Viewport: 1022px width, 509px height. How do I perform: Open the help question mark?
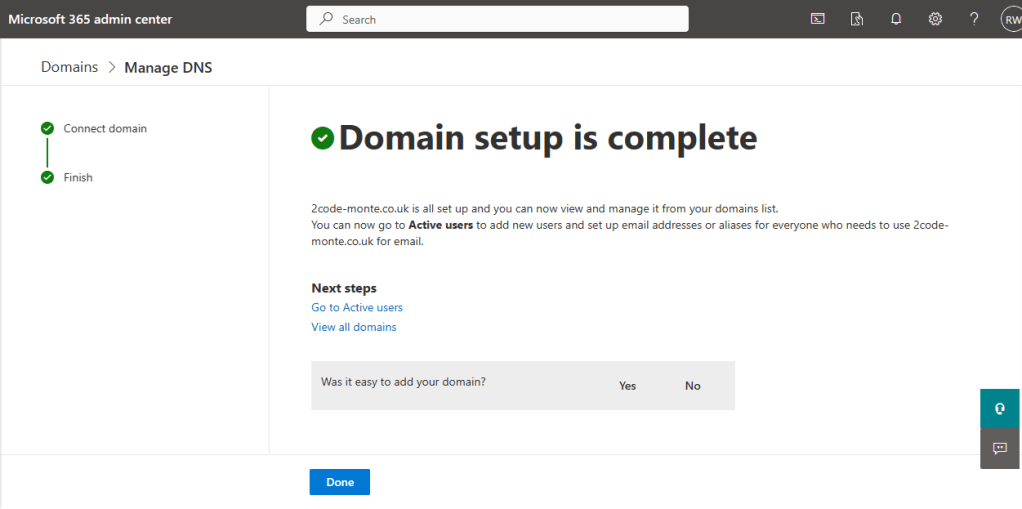coord(974,19)
